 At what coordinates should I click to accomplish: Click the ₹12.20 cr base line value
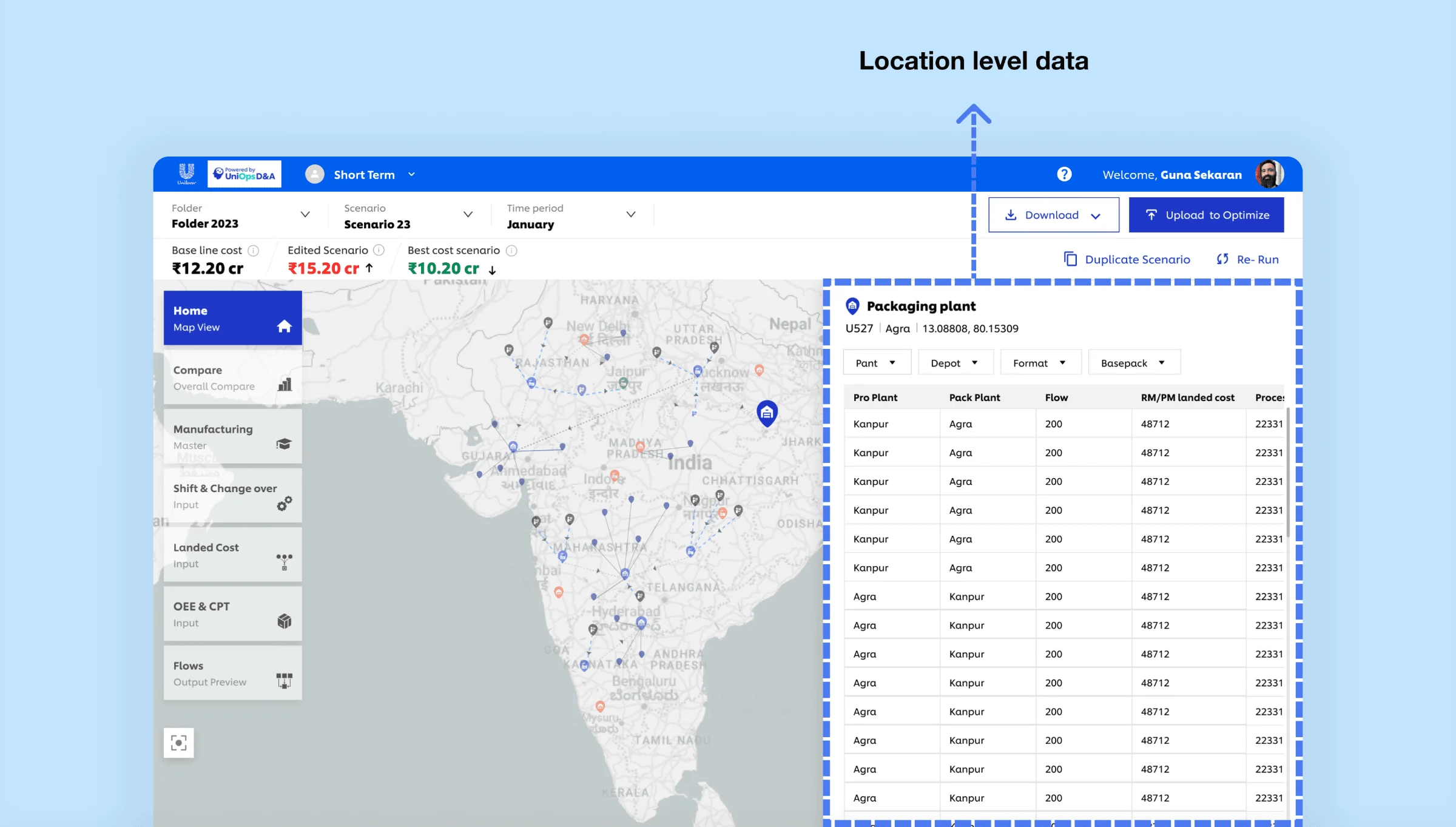[207, 268]
